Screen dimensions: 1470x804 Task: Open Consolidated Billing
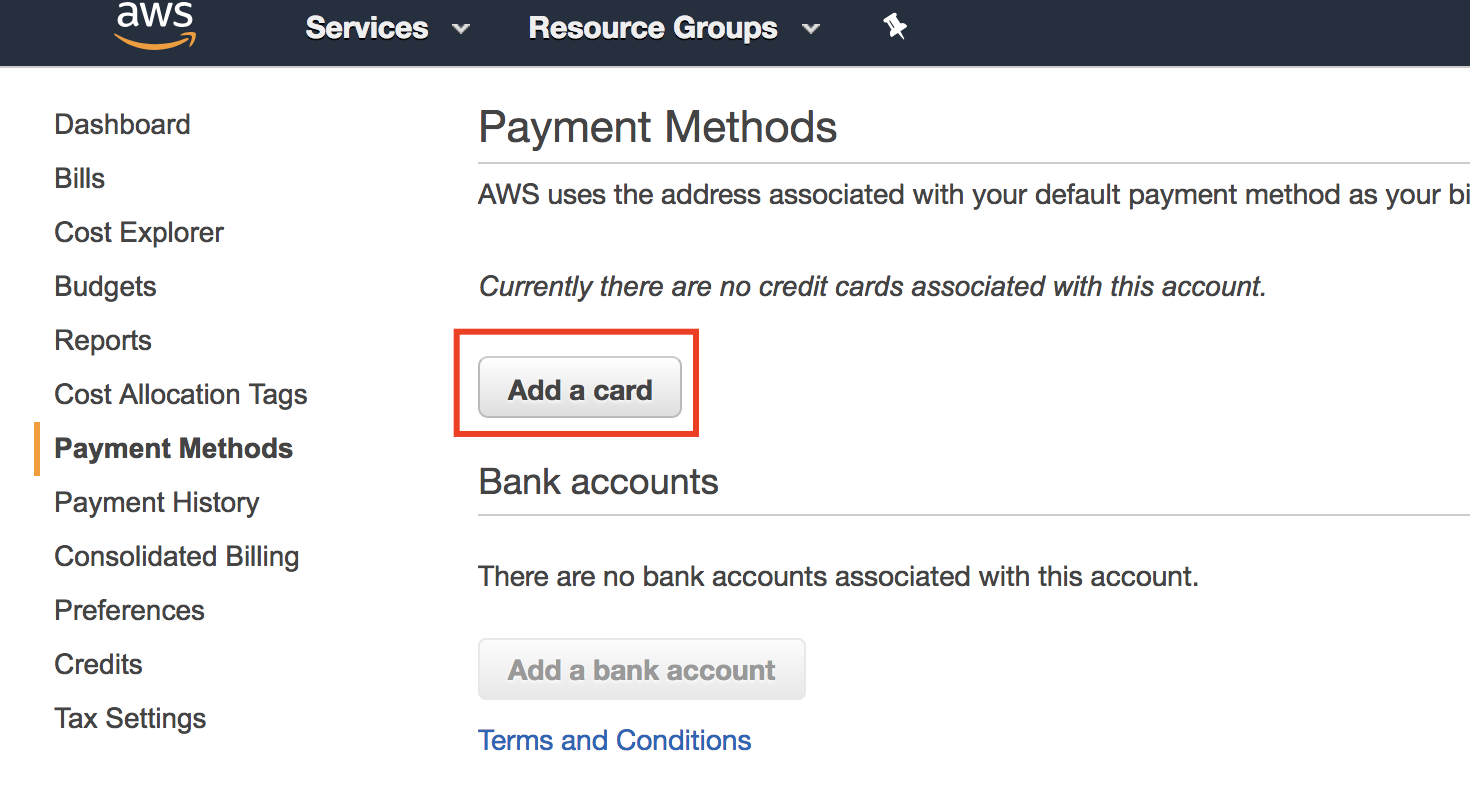(x=177, y=557)
